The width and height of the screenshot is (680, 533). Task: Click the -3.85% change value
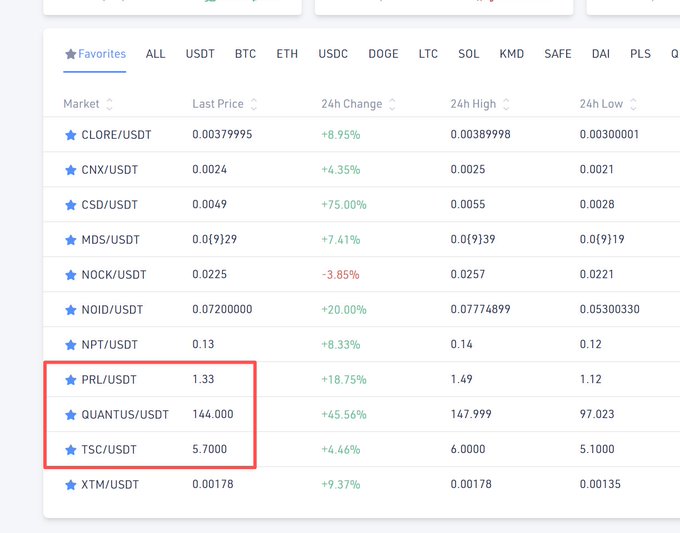coord(340,275)
